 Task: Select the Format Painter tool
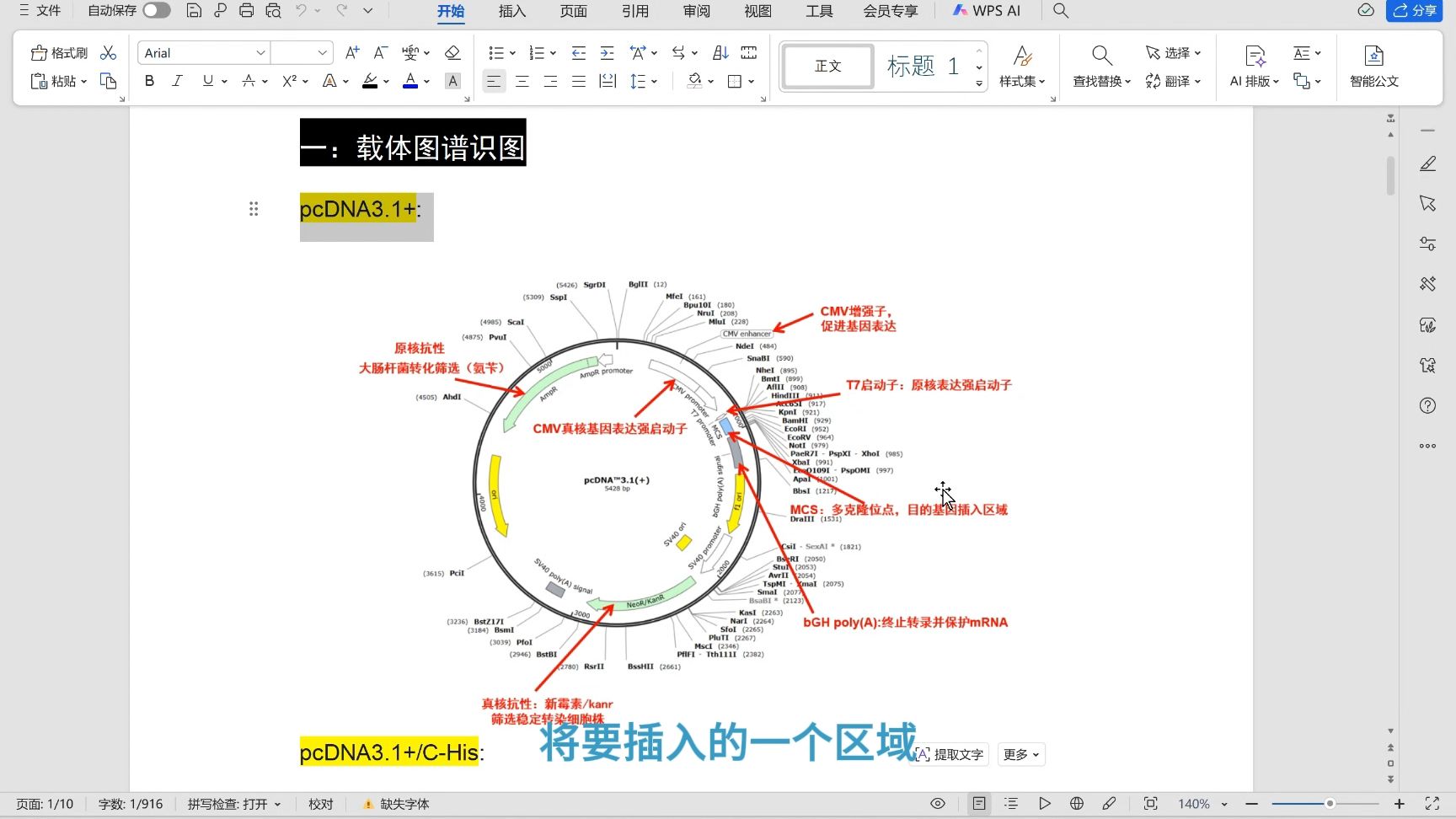click(57, 52)
